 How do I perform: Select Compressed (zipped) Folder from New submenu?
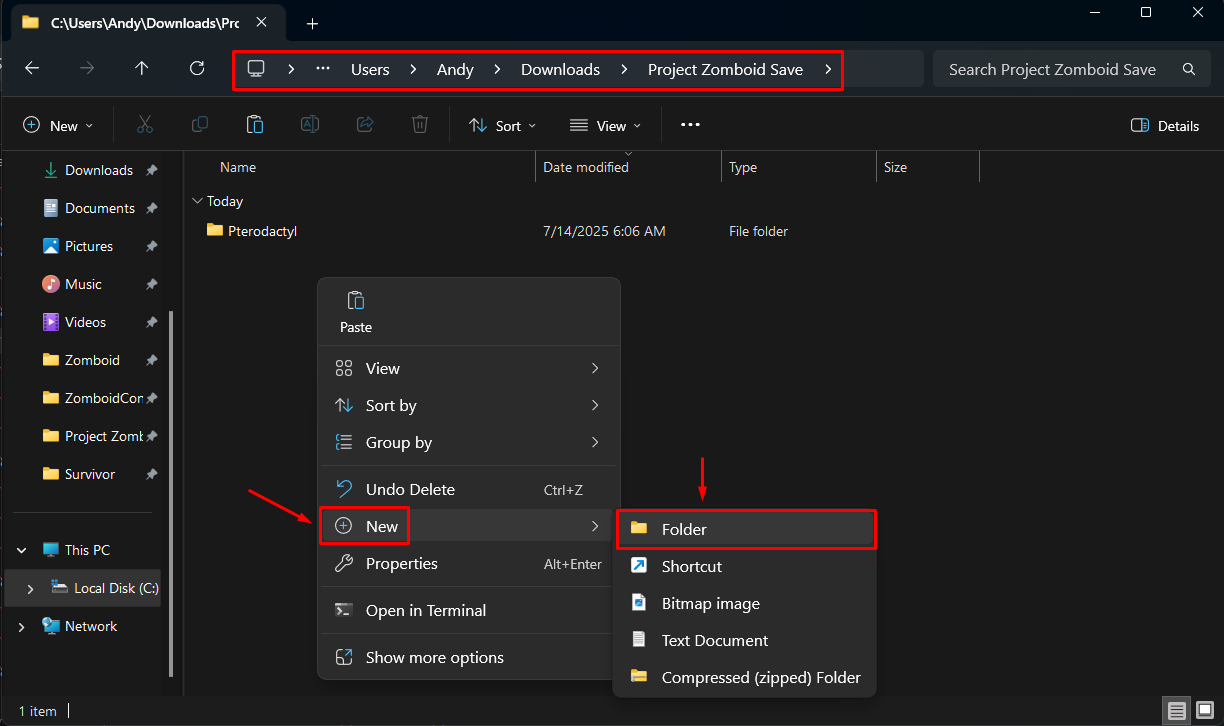coord(761,677)
